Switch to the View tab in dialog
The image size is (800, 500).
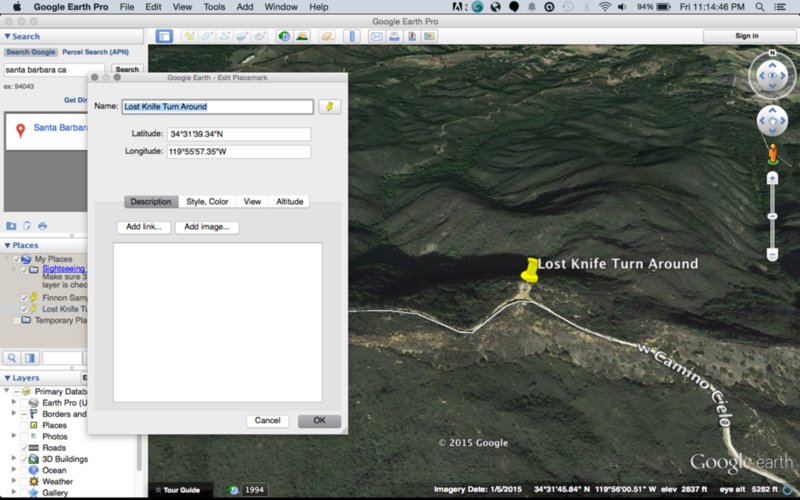click(252, 202)
